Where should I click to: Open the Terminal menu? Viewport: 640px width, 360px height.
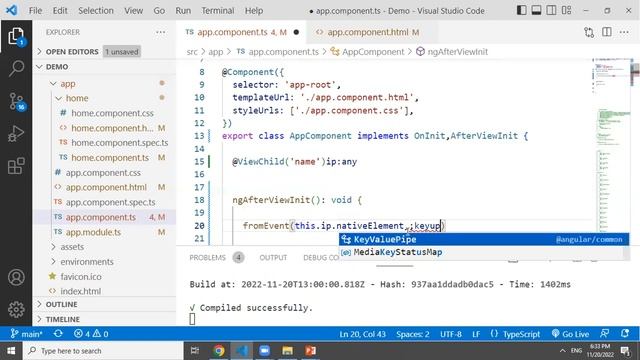click(218, 11)
